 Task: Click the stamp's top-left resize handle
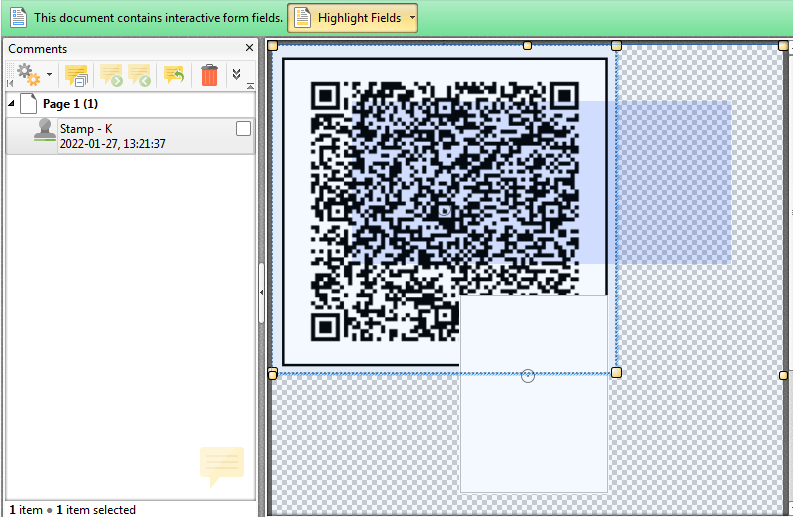[x=273, y=46]
